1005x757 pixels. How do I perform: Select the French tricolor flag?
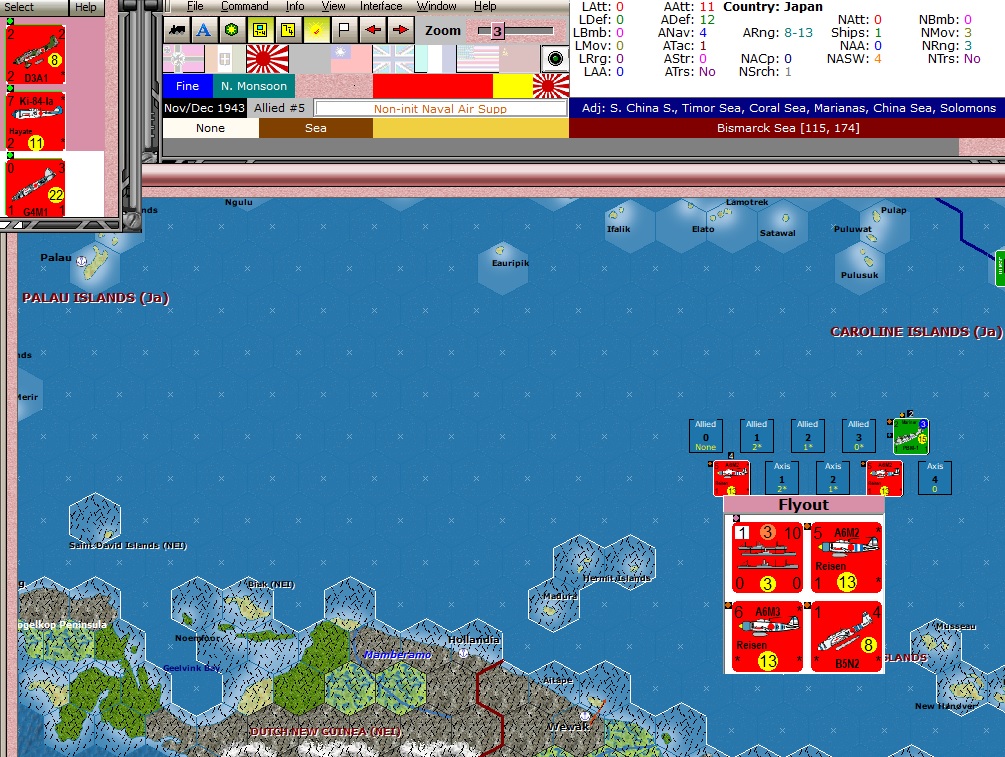[435, 59]
